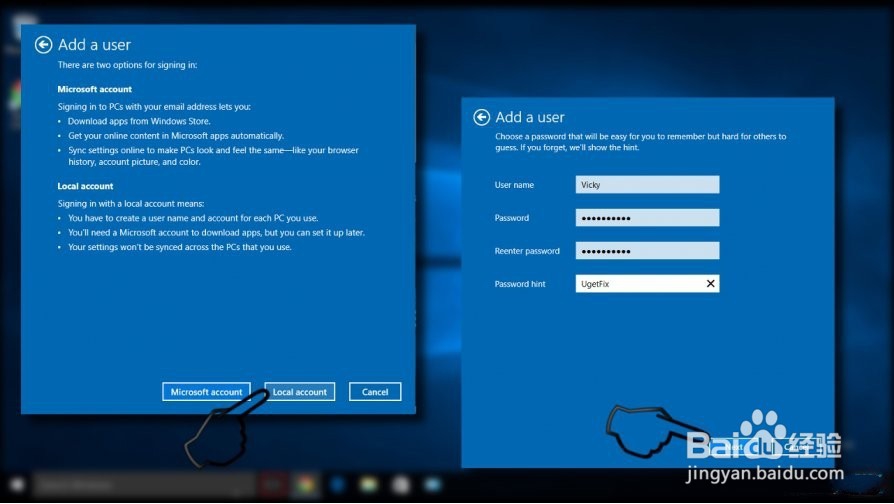Click "Your settings won't be synced" bullet

180,247
